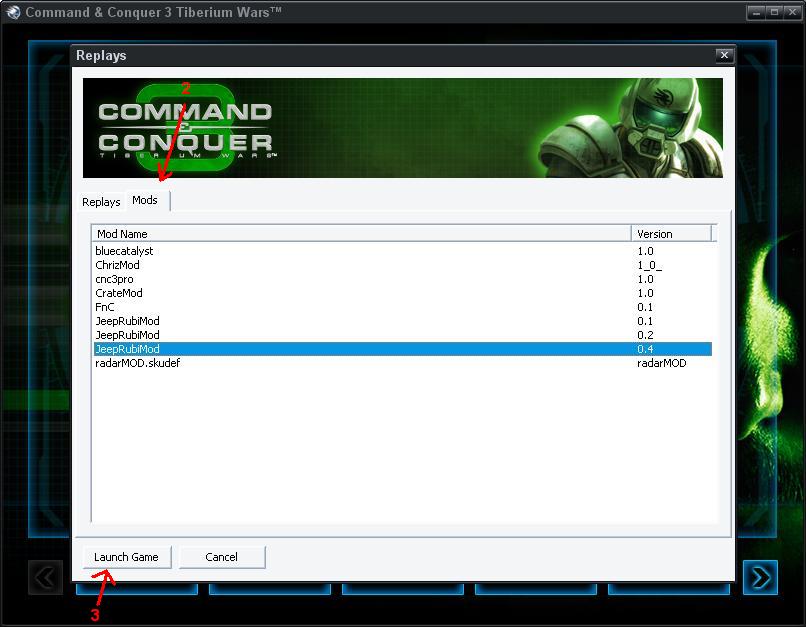Image resolution: width=806 pixels, height=627 pixels.
Task: Select JeepRubiMod version 0.1
Action: pyautogui.click(x=402, y=321)
